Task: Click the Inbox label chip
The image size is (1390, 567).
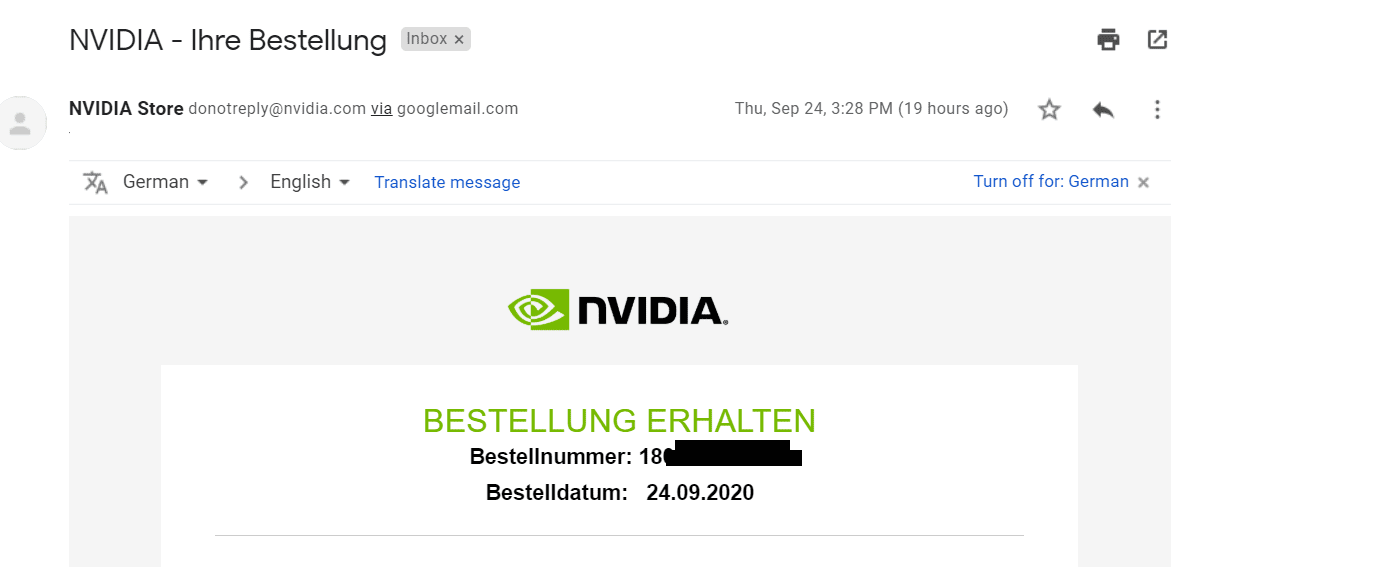Action: [x=427, y=39]
